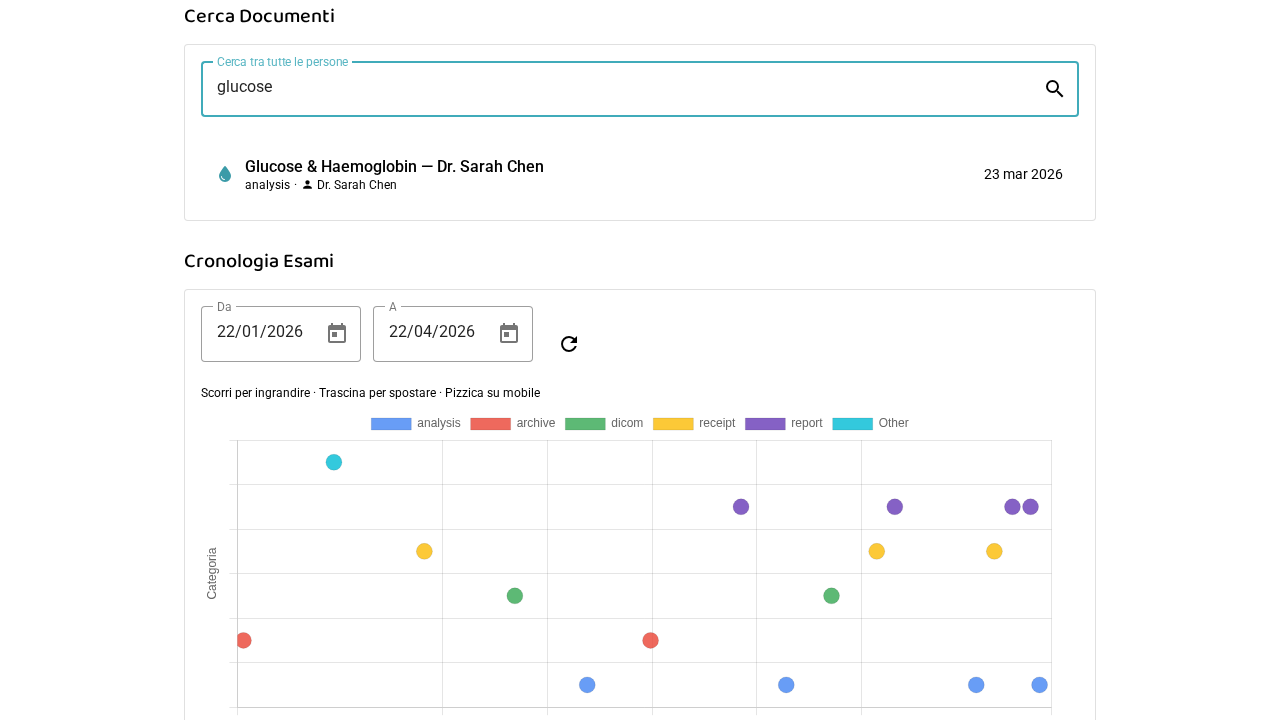The width and height of the screenshot is (1280, 720).
Task: Toggle the Other legend series
Action: pyautogui.click(x=870, y=424)
